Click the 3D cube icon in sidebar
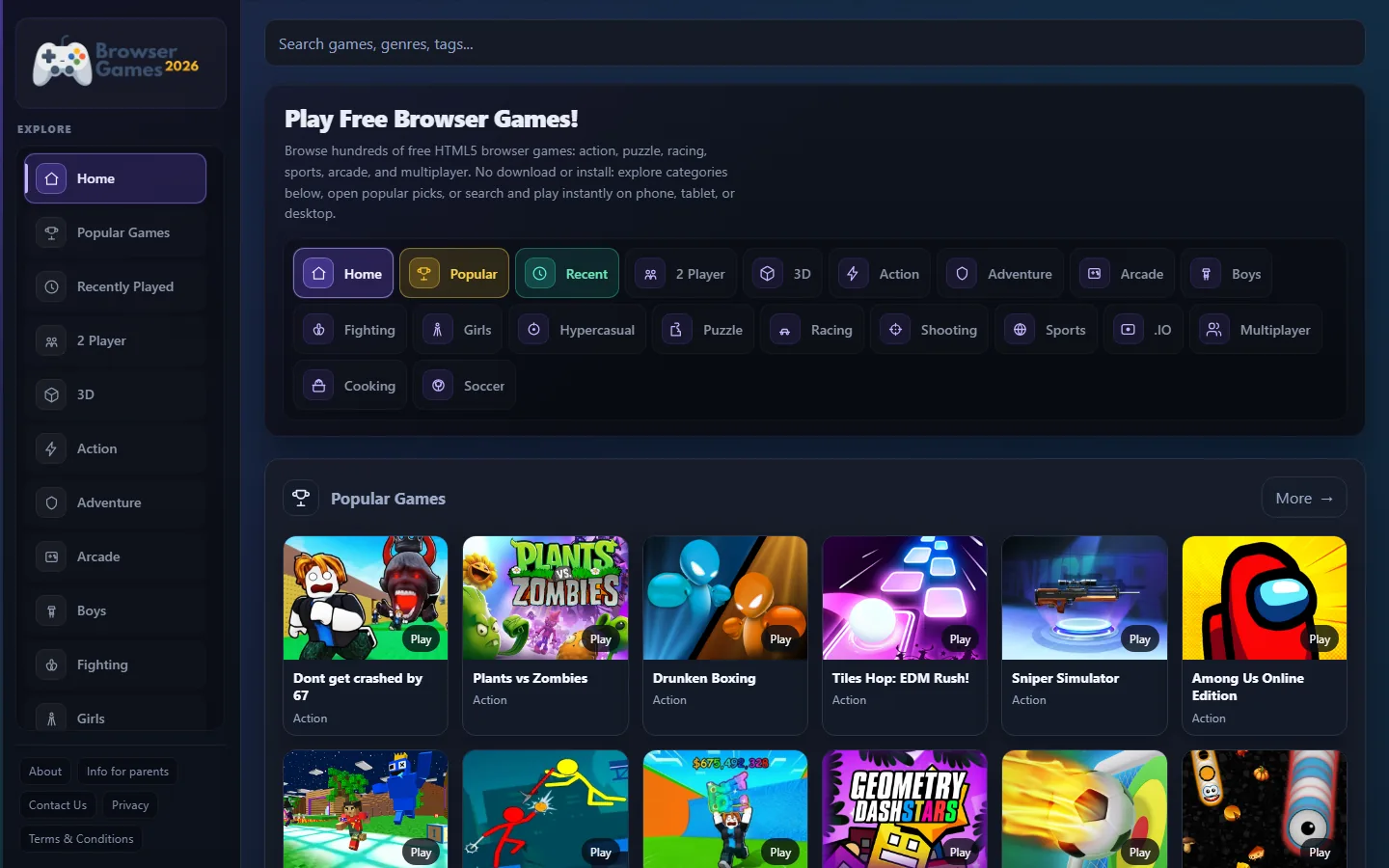The image size is (1389, 868). 52,394
